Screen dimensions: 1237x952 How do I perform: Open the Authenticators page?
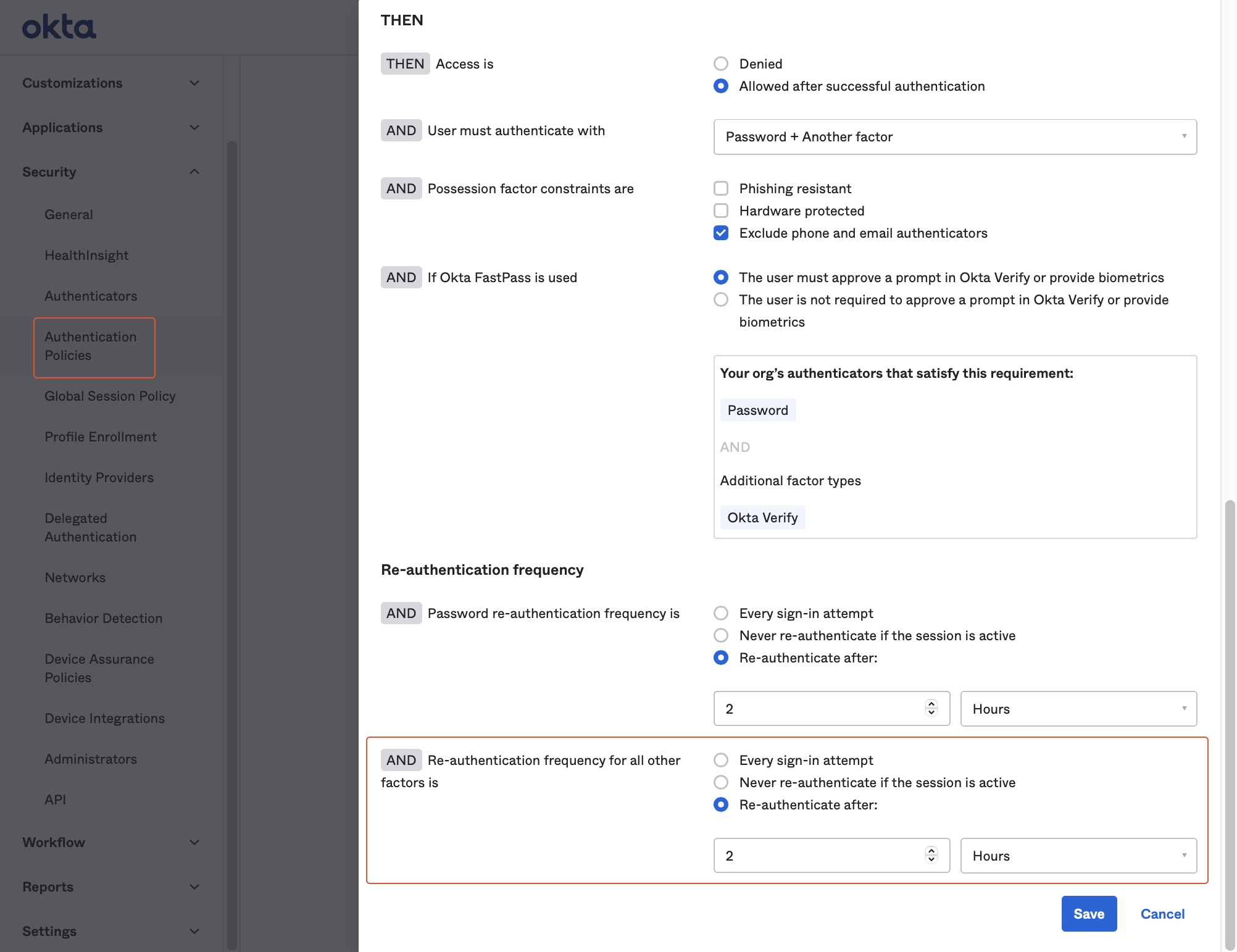(x=91, y=296)
